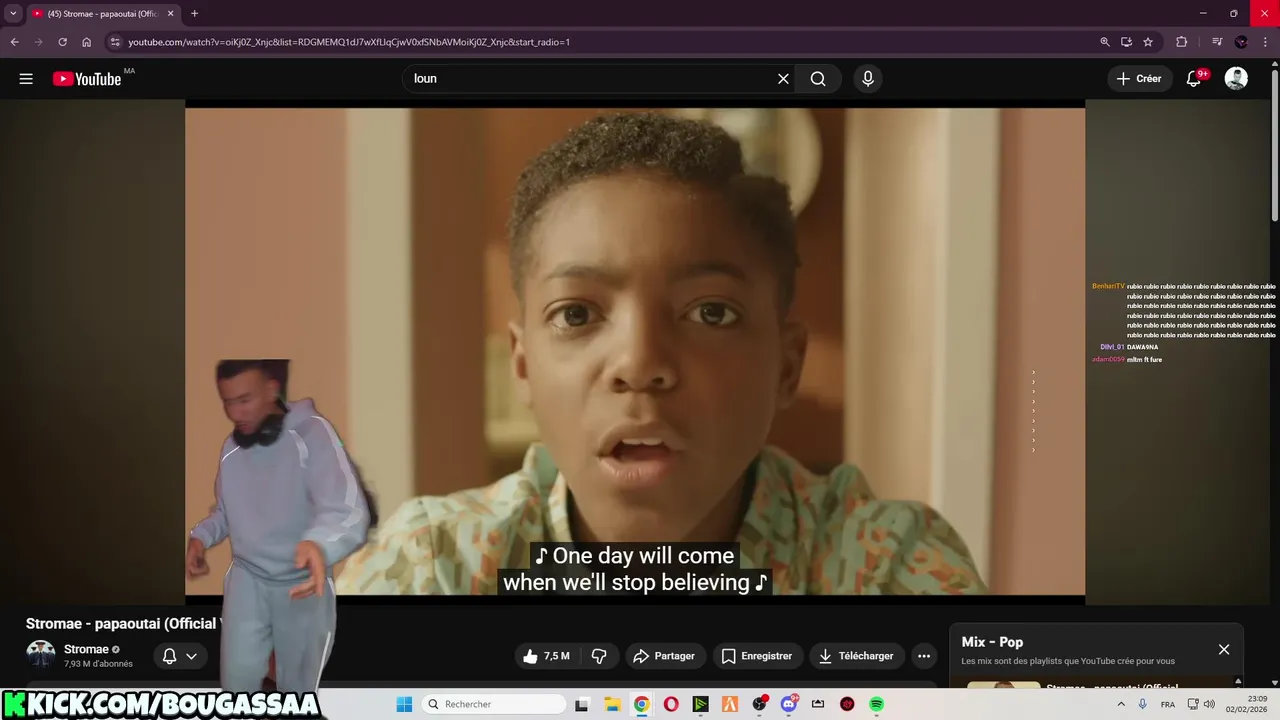This screenshot has width=1280, height=720.
Task: Open Task View in taskbar
Action: tap(582, 704)
